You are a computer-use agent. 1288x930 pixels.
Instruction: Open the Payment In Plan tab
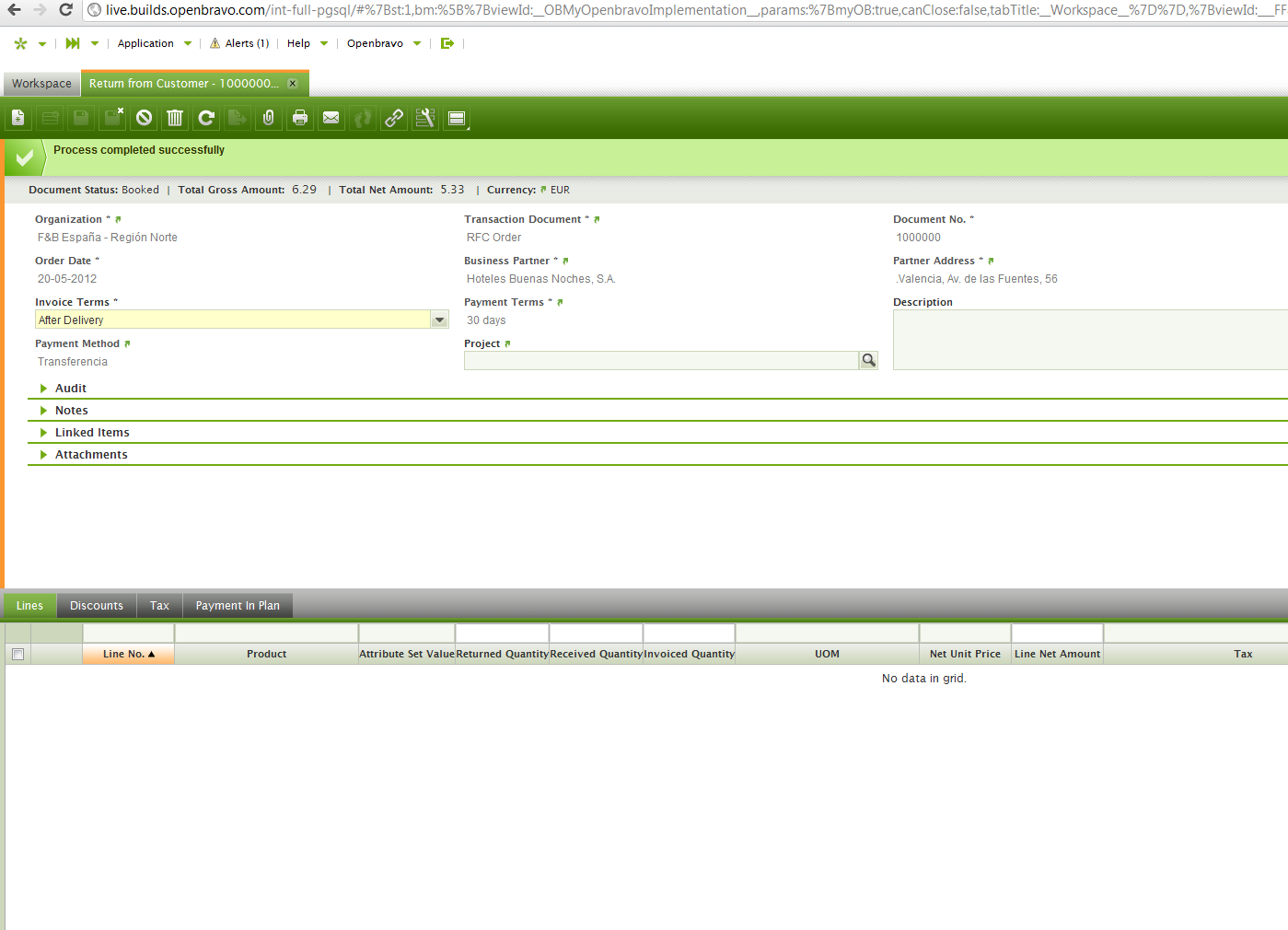click(238, 606)
